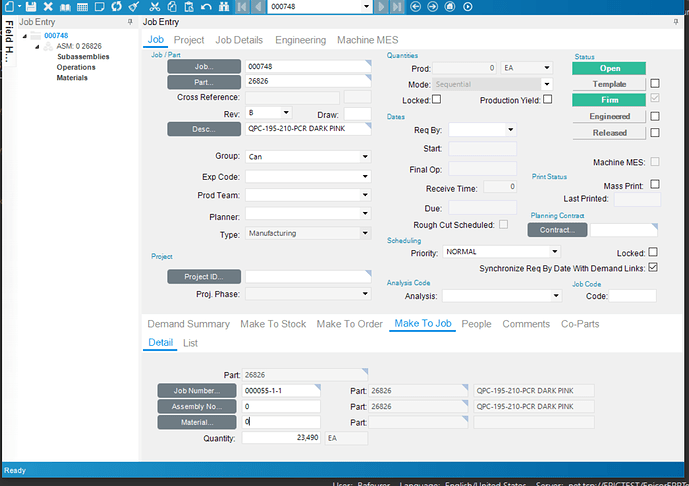Click the Material... button
Viewport: 689px width, 486px height.
pyautogui.click(x=197, y=422)
